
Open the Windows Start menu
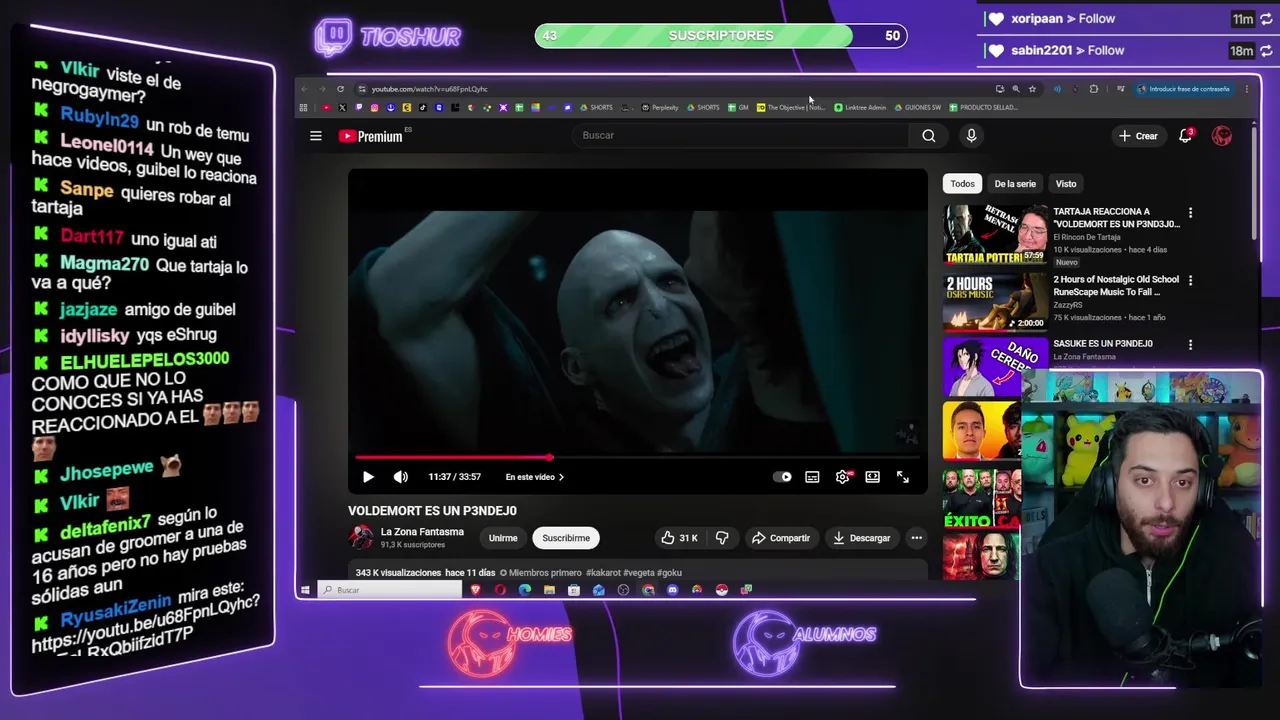(305, 590)
